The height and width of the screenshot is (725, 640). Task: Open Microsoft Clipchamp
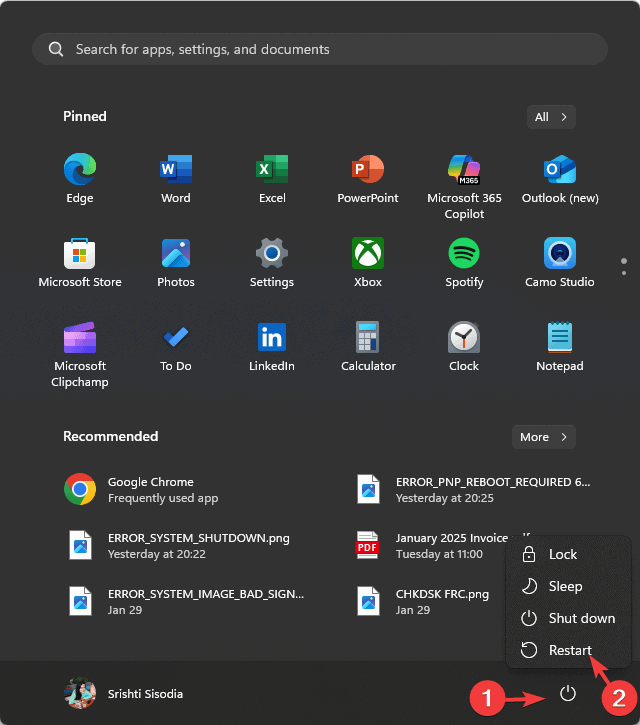80,354
